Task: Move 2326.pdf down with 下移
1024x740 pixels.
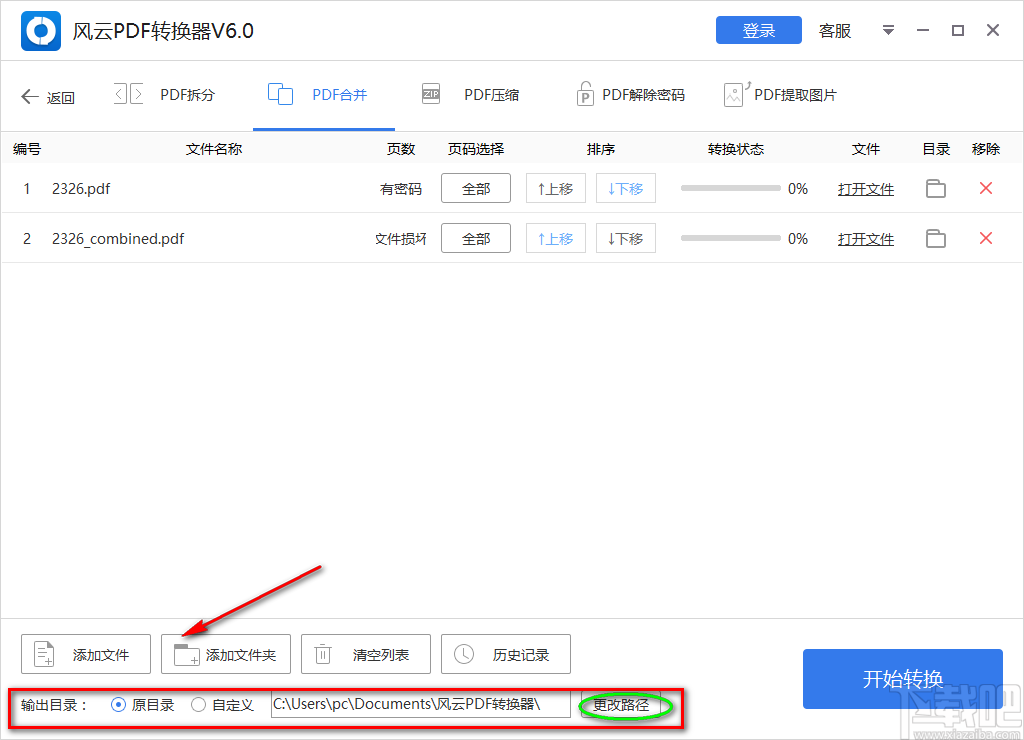Action: click(x=626, y=188)
